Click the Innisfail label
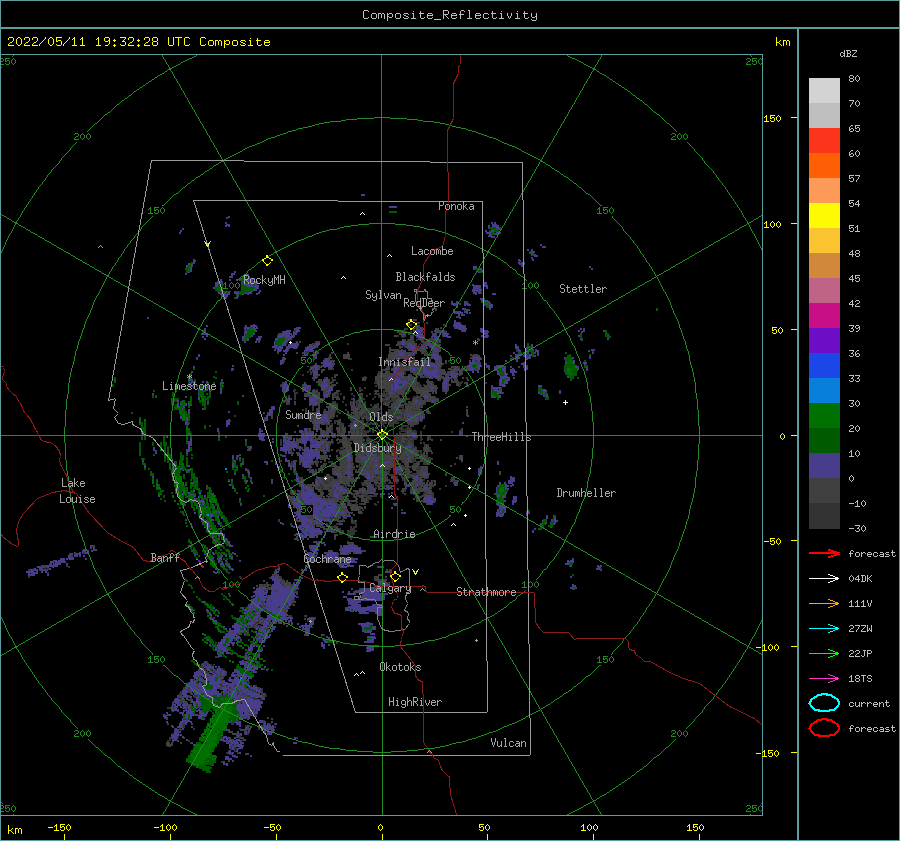Image resolution: width=900 pixels, height=841 pixels. pos(404,362)
